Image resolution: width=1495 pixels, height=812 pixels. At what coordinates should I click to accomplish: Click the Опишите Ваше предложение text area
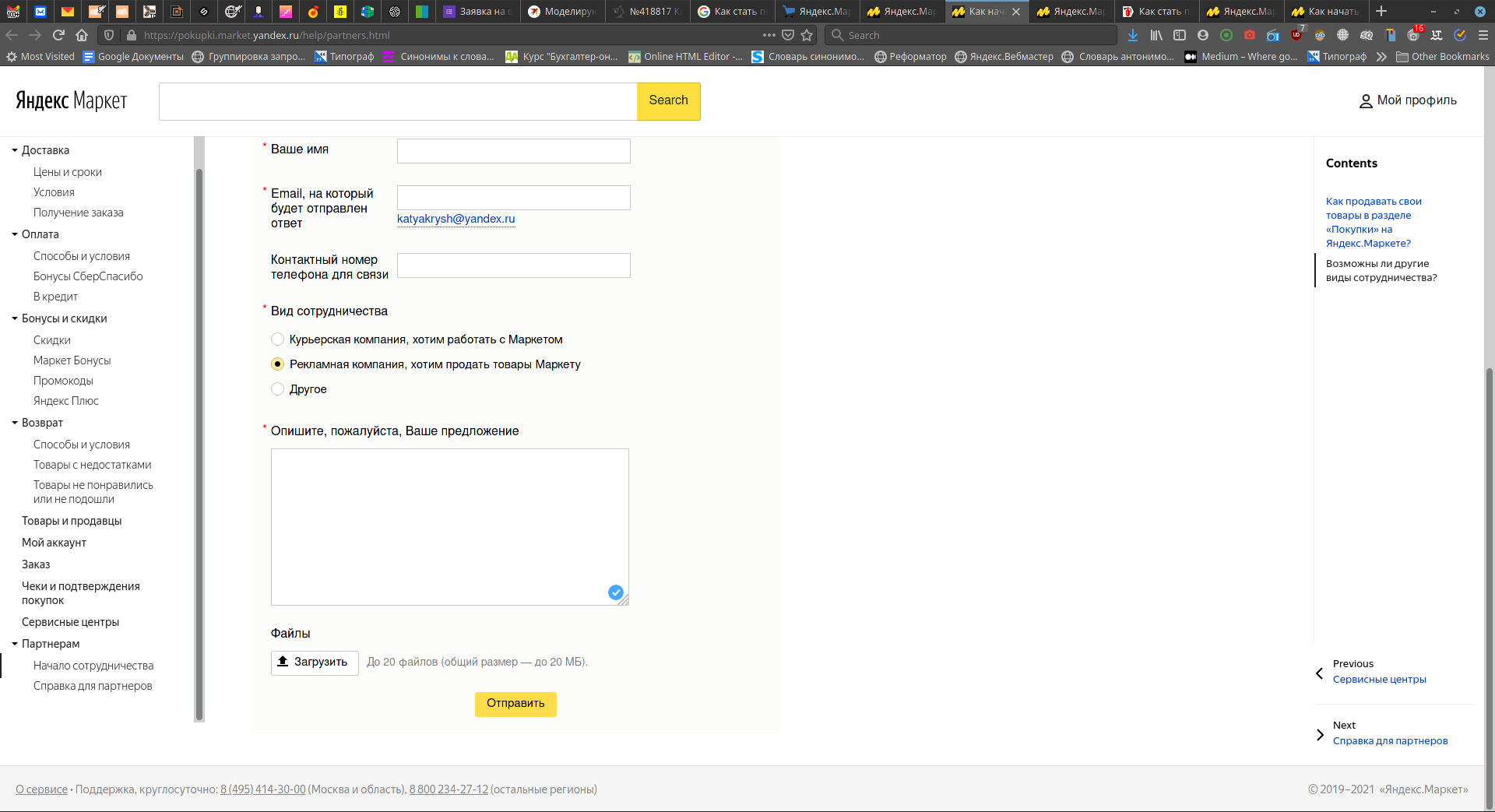(x=450, y=527)
